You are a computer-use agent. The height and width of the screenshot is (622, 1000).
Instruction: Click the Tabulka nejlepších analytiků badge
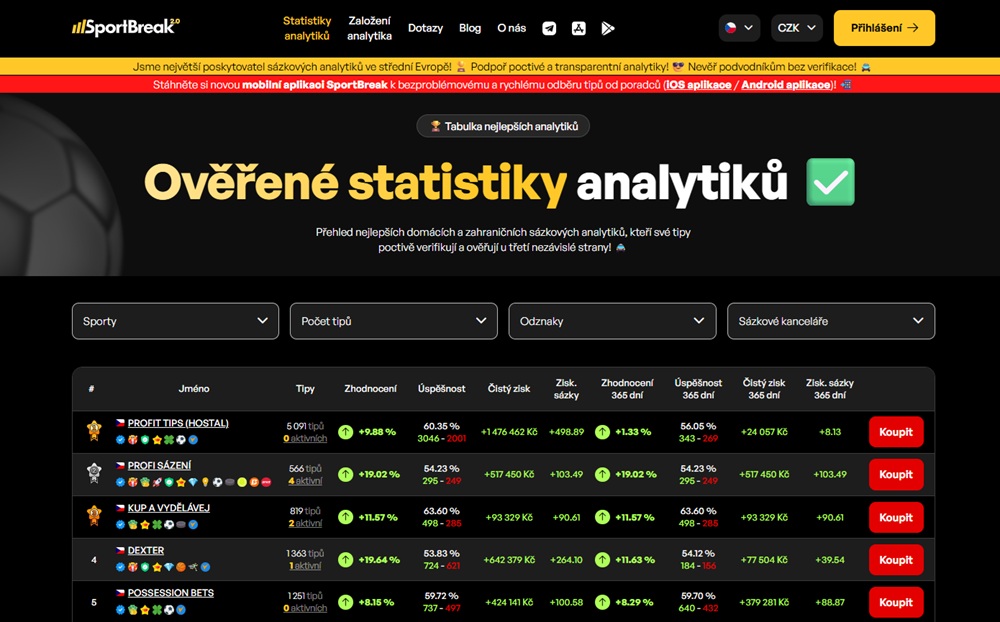(x=503, y=126)
